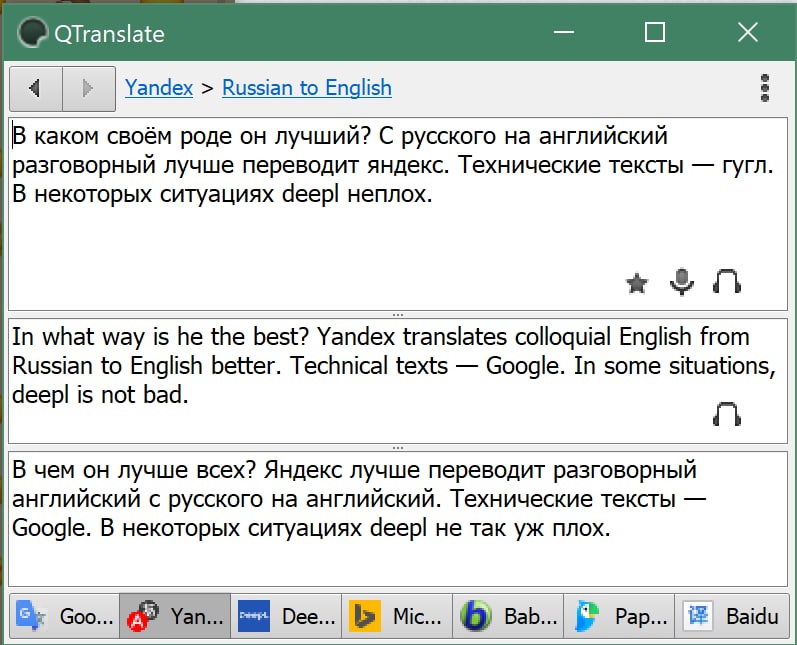Click the back navigation arrow button
797x645 pixels.
[x=36, y=88]
